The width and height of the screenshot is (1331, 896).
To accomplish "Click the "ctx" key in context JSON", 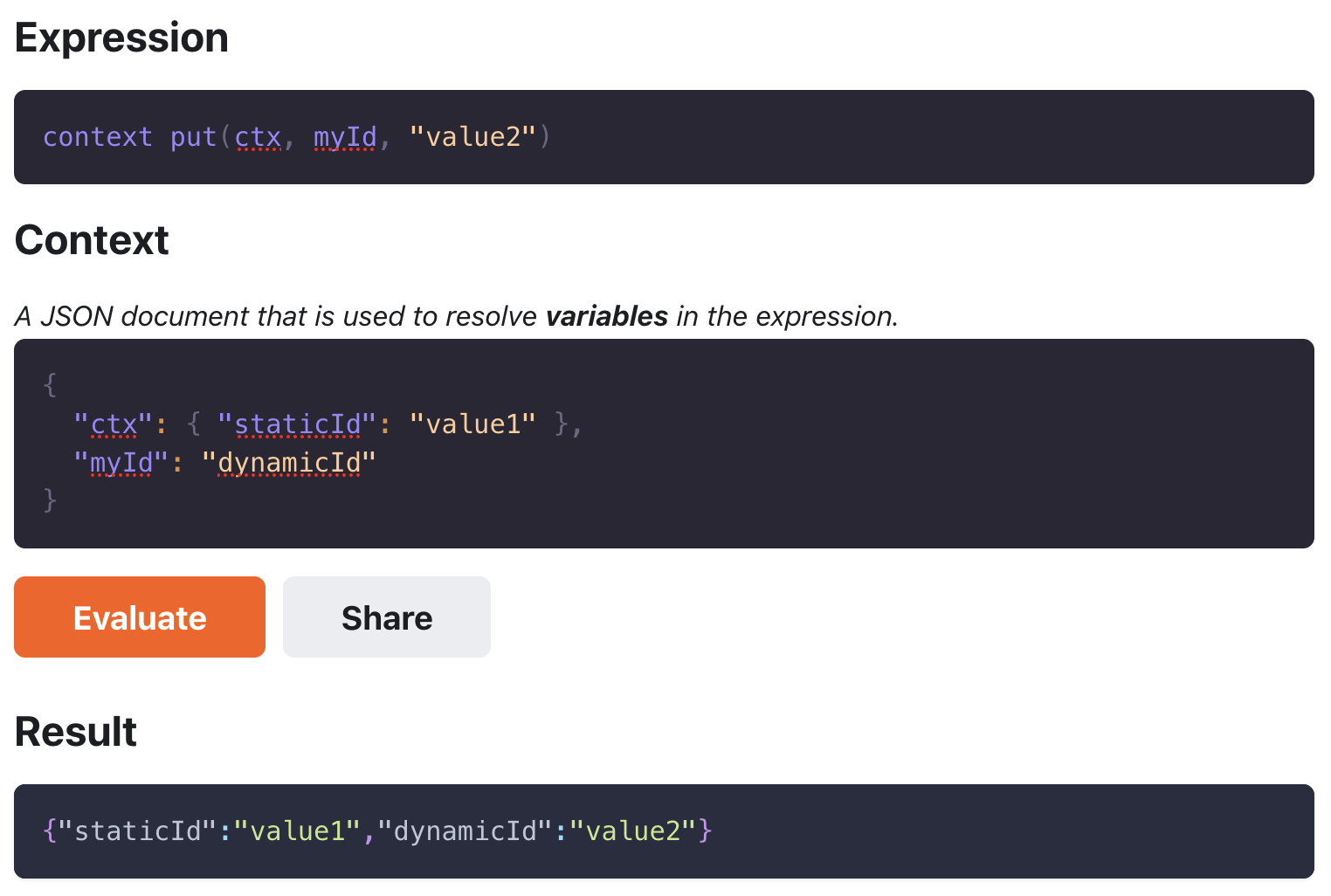I will [114, 424].
